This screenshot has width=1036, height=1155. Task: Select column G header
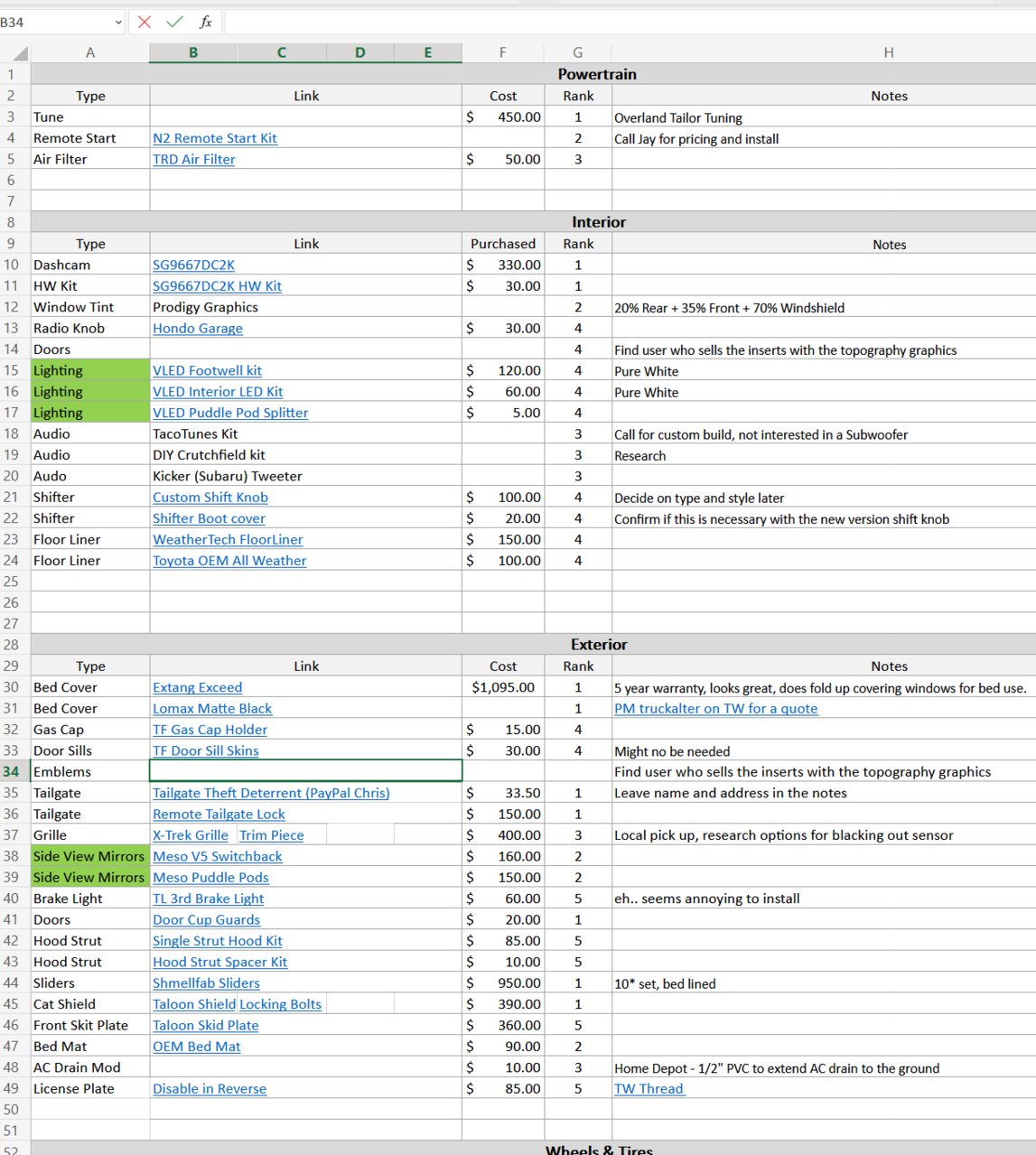tap(578, 53)
